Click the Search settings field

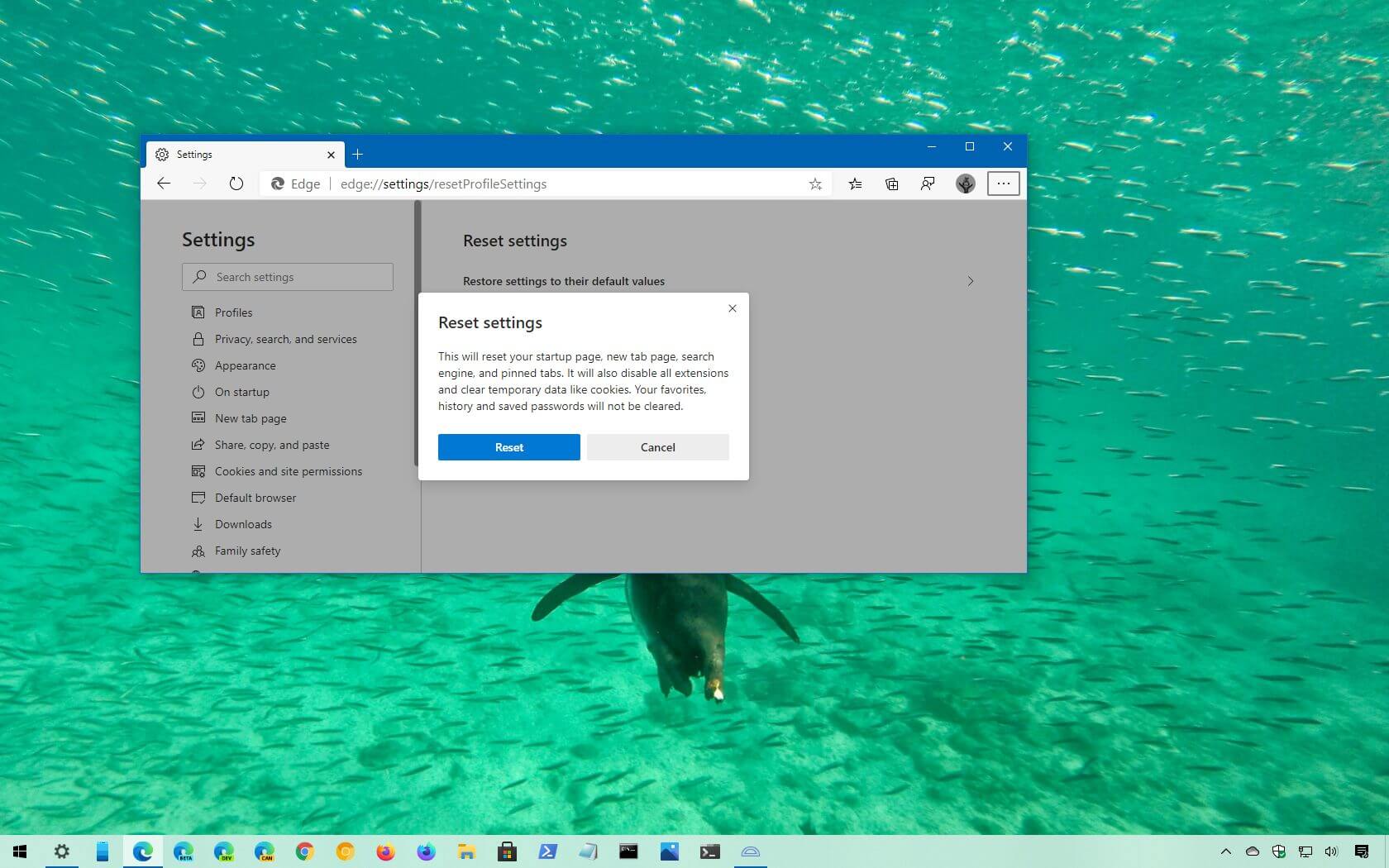coord(287,277)
